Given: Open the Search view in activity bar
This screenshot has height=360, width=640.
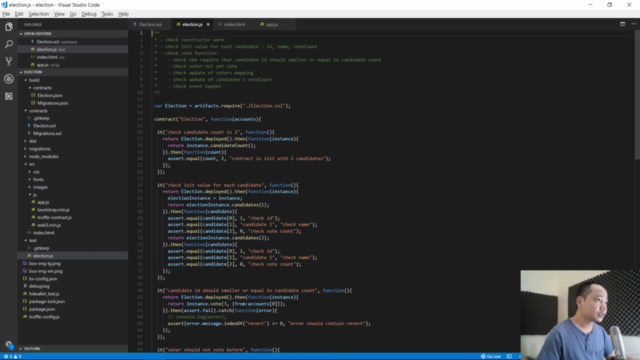Looking at the screenshot, I should tap(9, 44).
